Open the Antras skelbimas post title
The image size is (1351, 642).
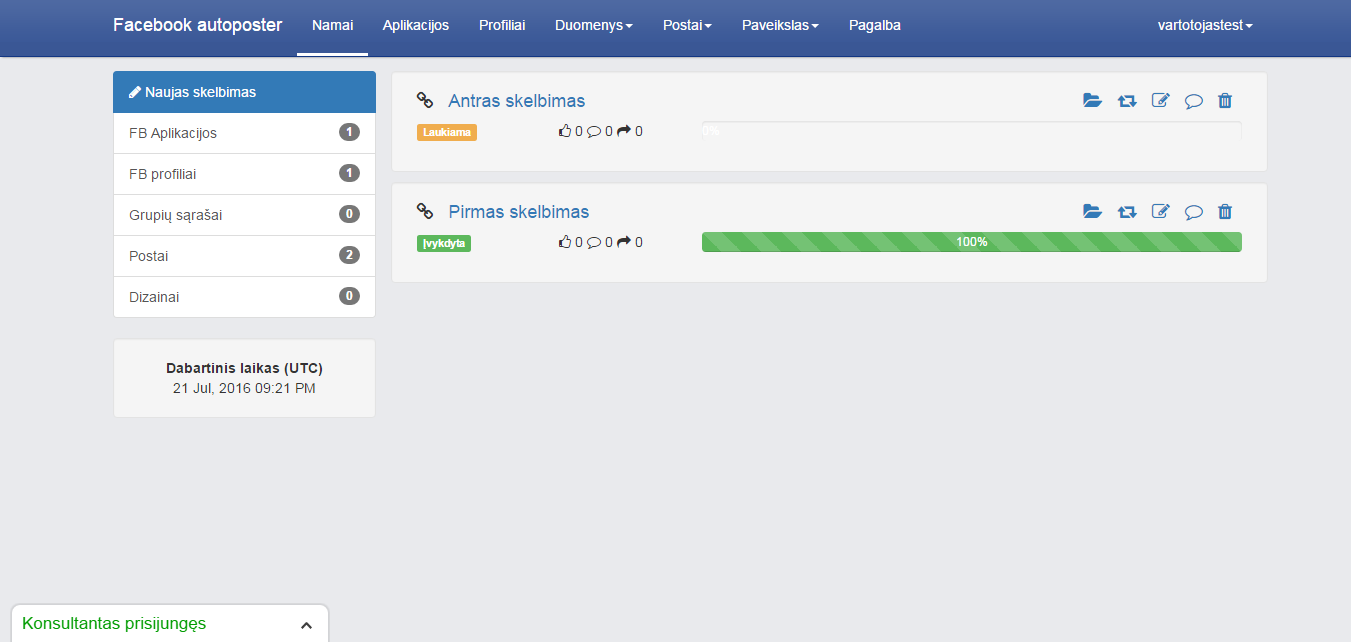point(516,101)
